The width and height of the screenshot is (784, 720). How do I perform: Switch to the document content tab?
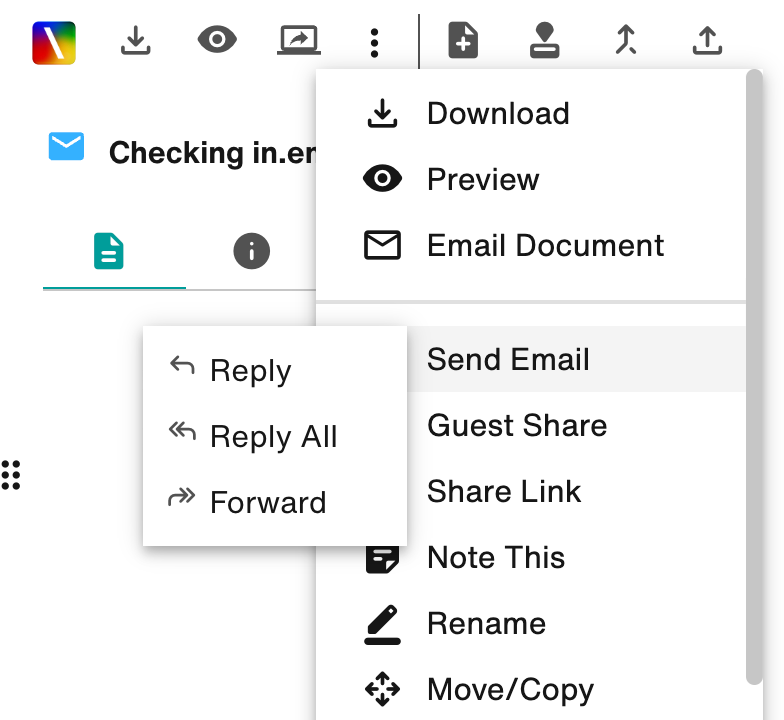[108, 251]
